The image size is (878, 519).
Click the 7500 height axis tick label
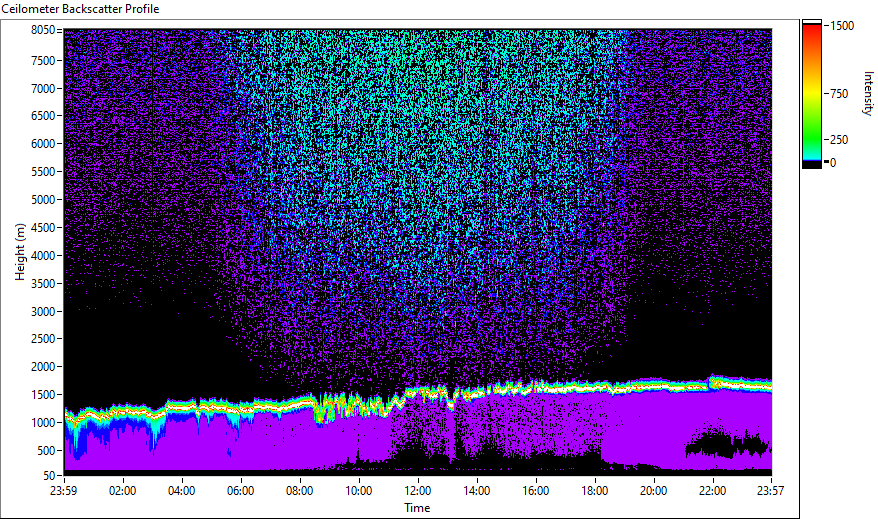pos(43,60)
